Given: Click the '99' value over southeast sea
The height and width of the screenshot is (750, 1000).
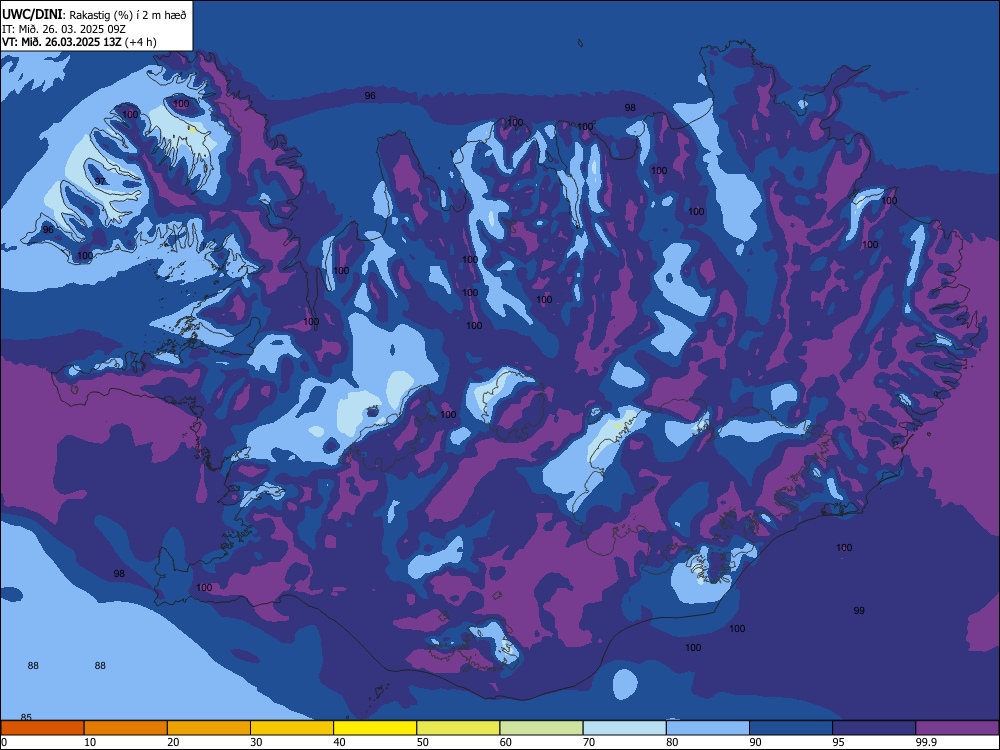Looking at the screenshot, I should (x=859, y=610).
